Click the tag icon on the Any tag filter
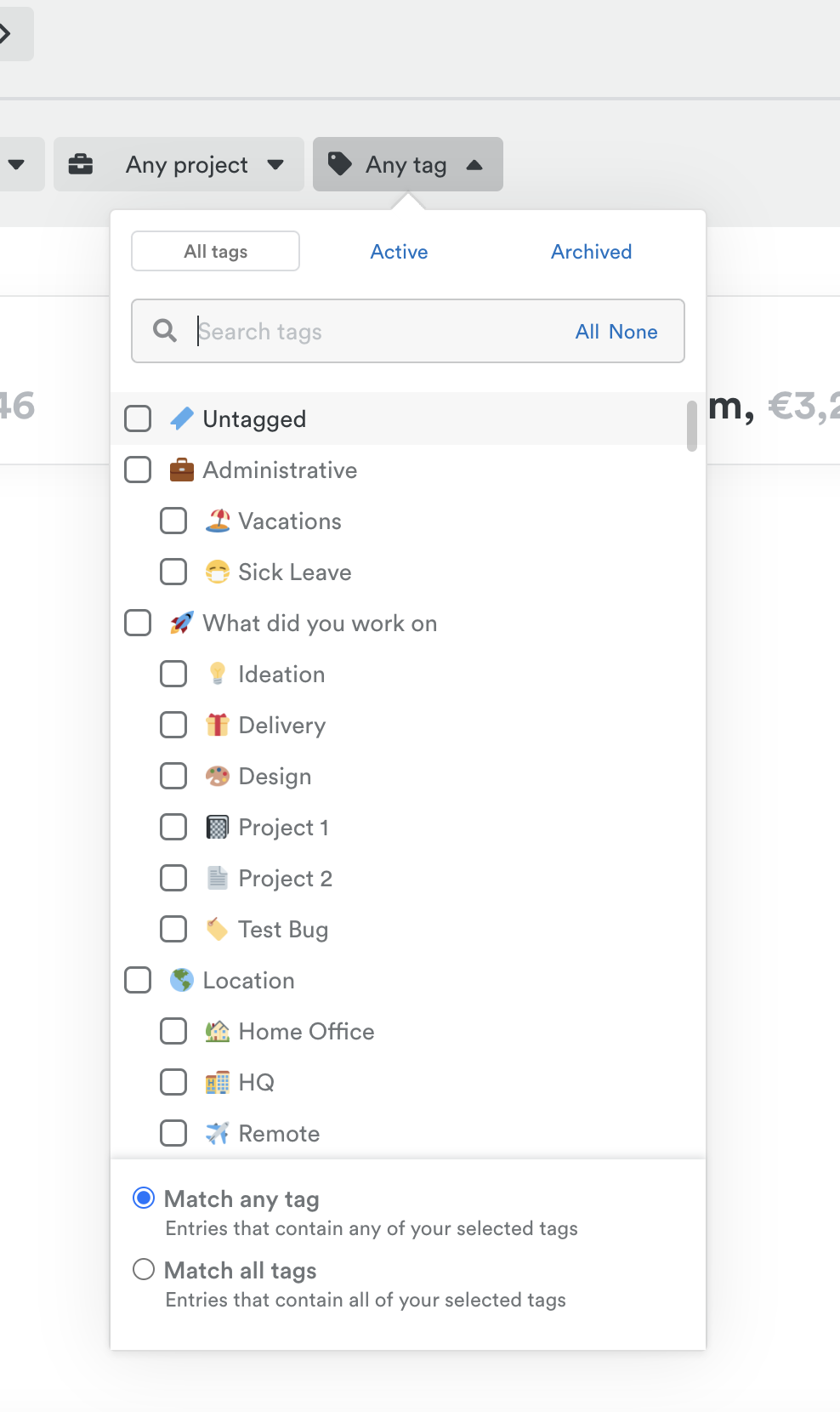The image size is (840, 1412). 341,164
